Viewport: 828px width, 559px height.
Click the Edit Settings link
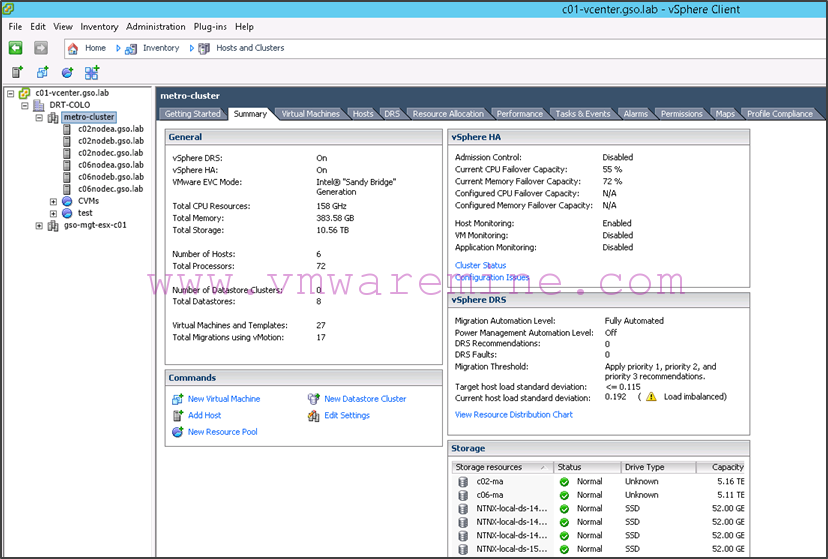(x=347, y=415)
